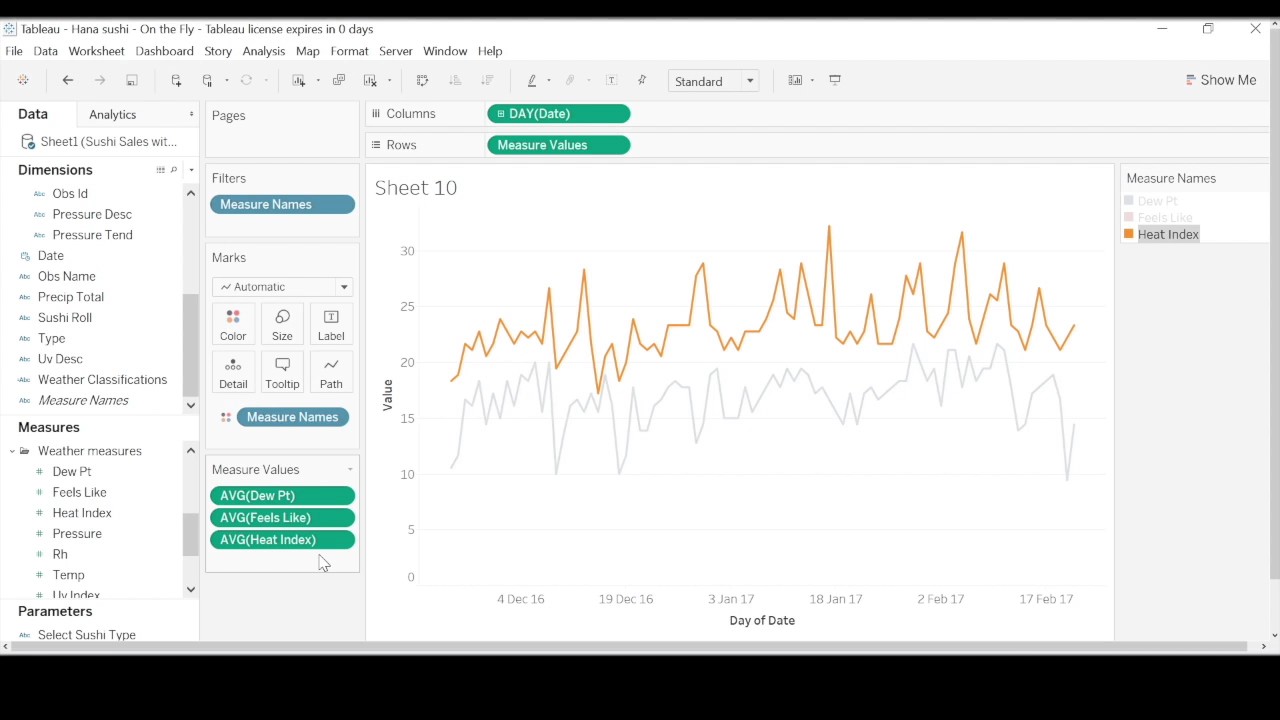Save the workbook using the disk icon
The image size is (1280, 720).
tap(131, 81)
